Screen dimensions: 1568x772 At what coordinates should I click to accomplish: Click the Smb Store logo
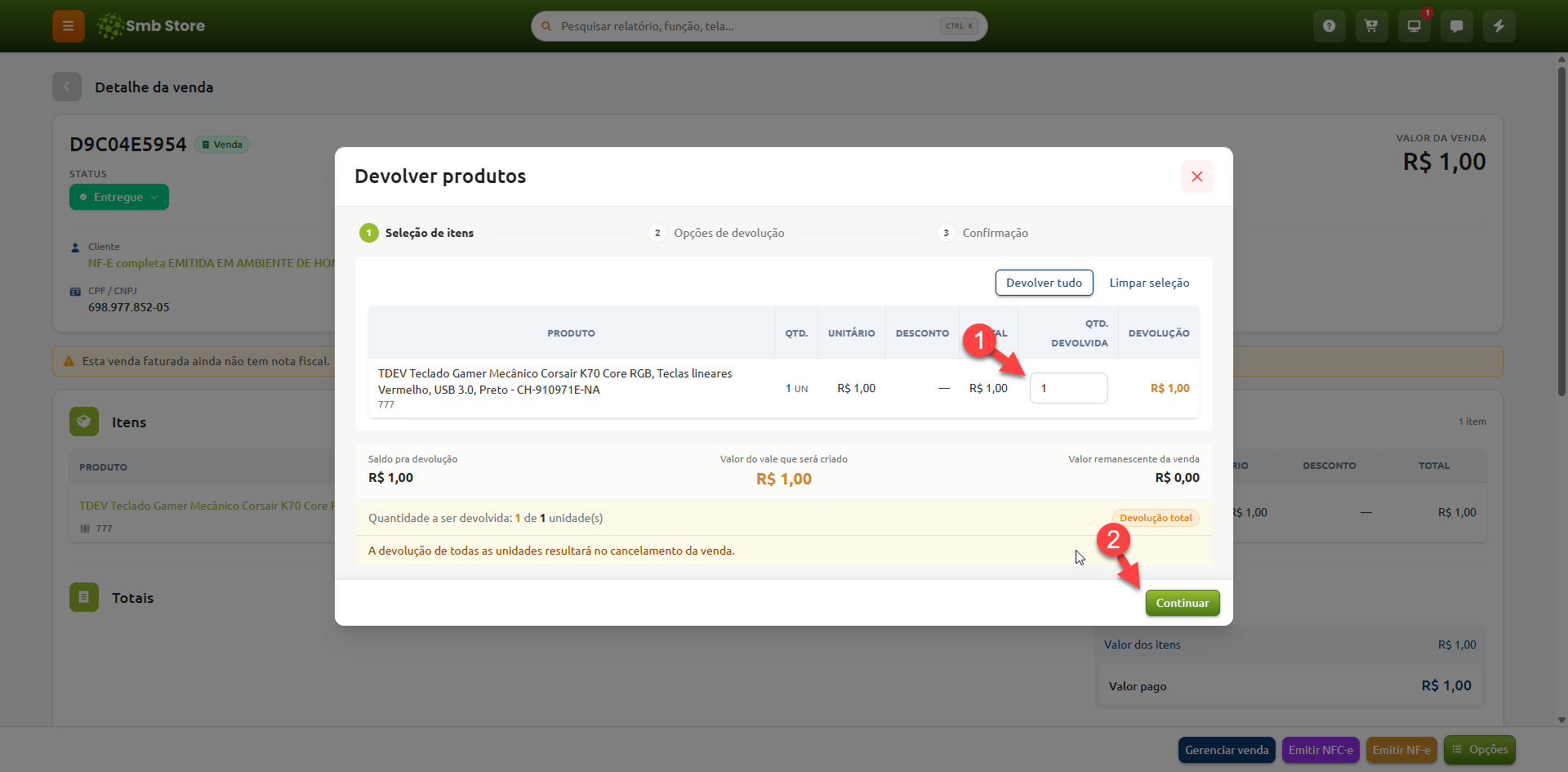[151, 26]
